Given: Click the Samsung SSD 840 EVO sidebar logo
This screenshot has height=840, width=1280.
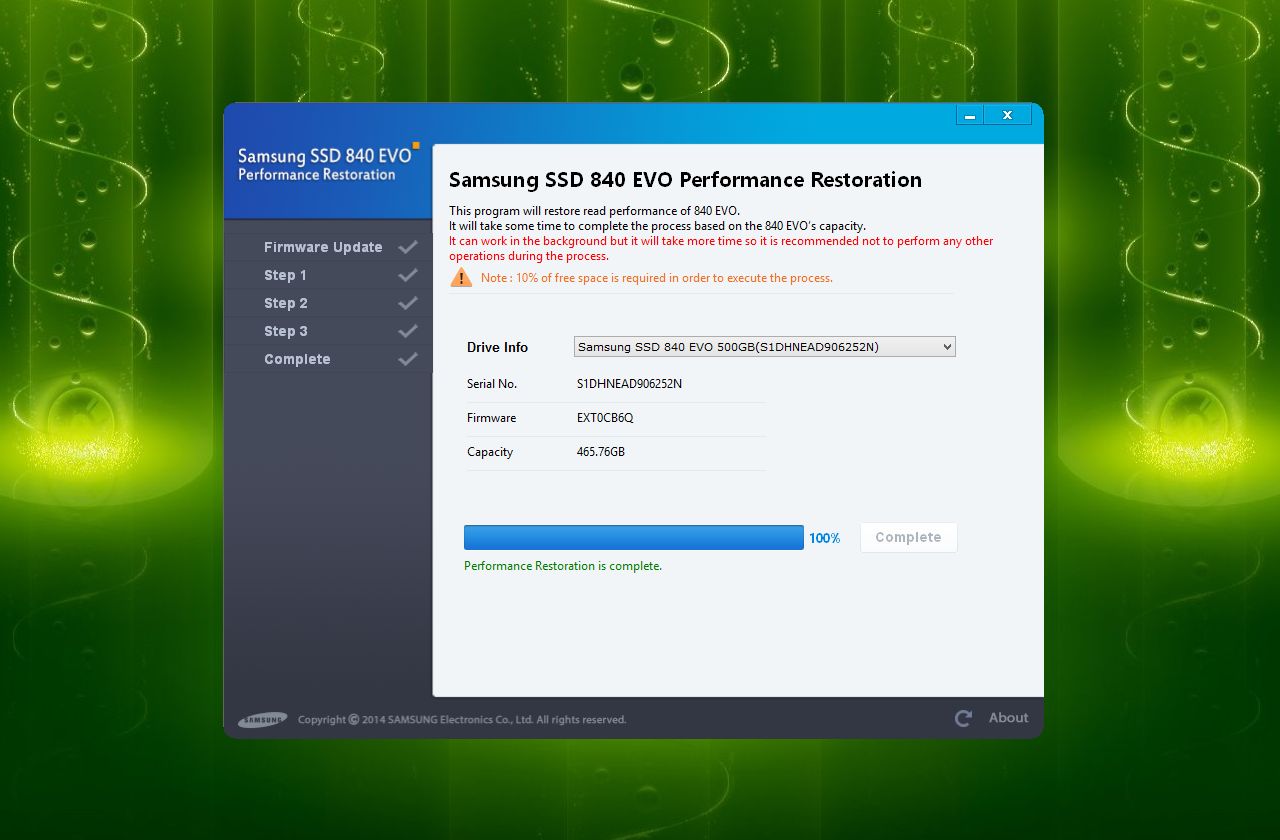Looking at the screenshot, I should point(328,164).
